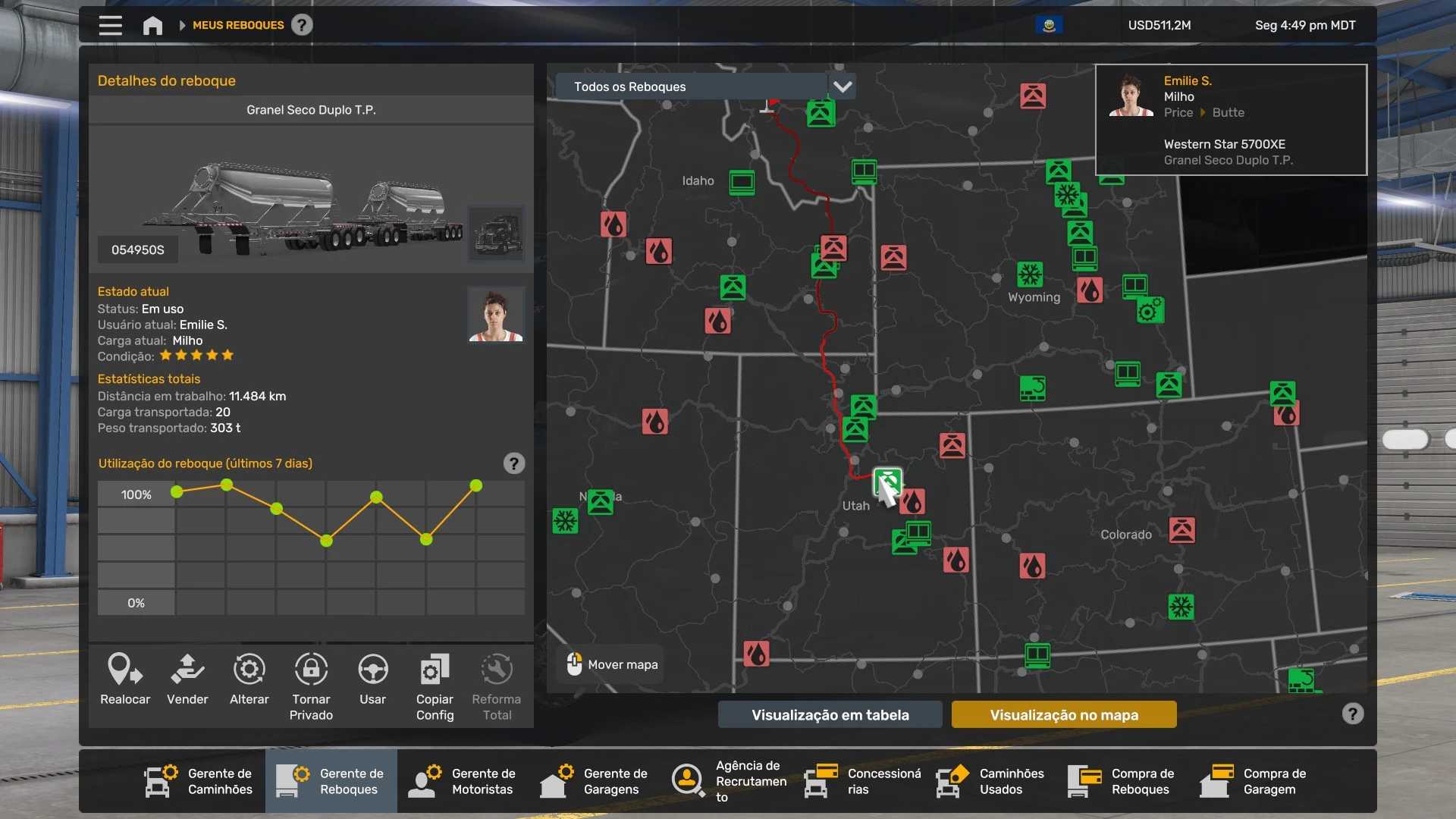Click the dropdown chevron arrow on map filter
The width and height of the screenshot is (1456, 819).
(x=843, y=86)
